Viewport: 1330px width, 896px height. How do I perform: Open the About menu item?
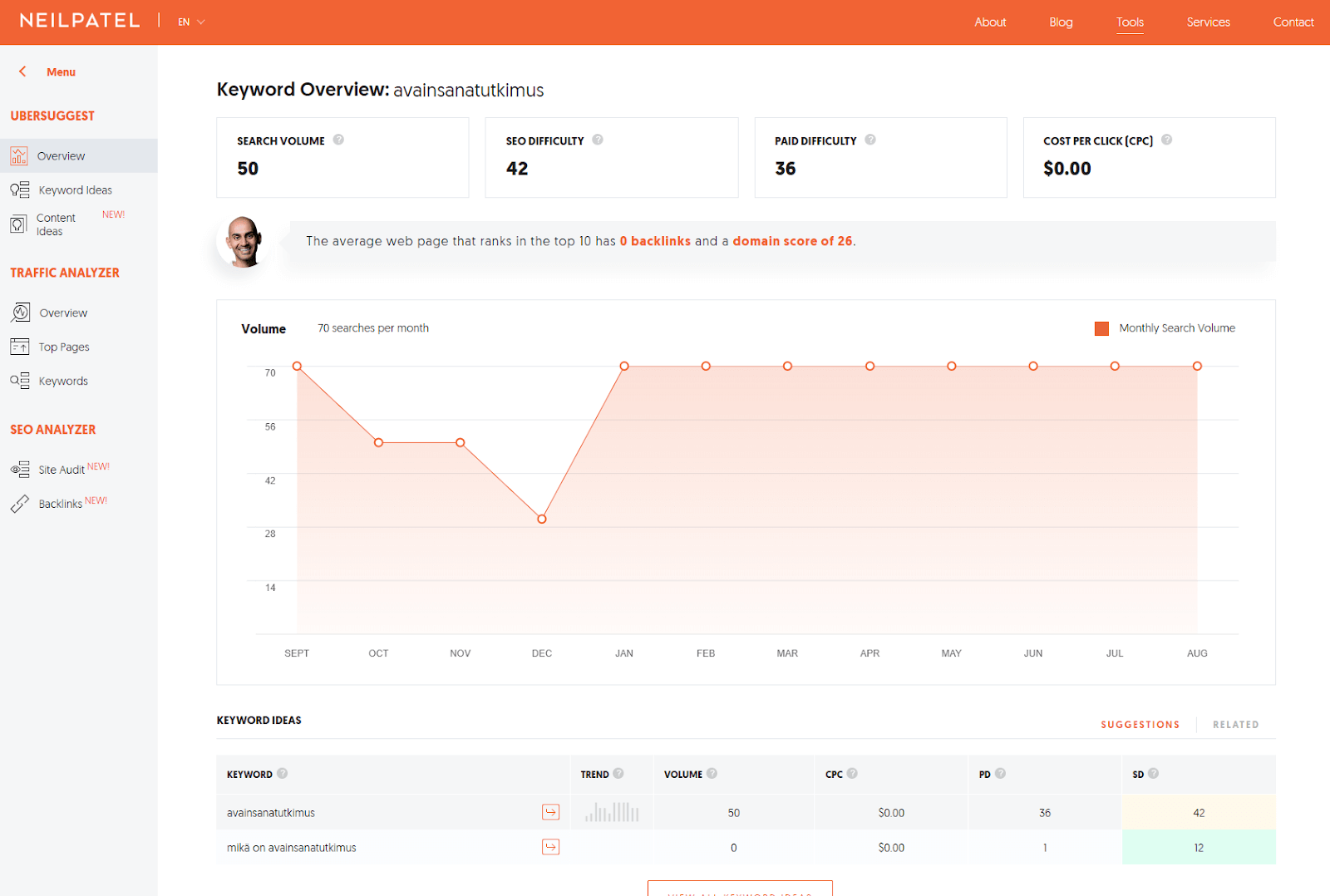point(990,22)
